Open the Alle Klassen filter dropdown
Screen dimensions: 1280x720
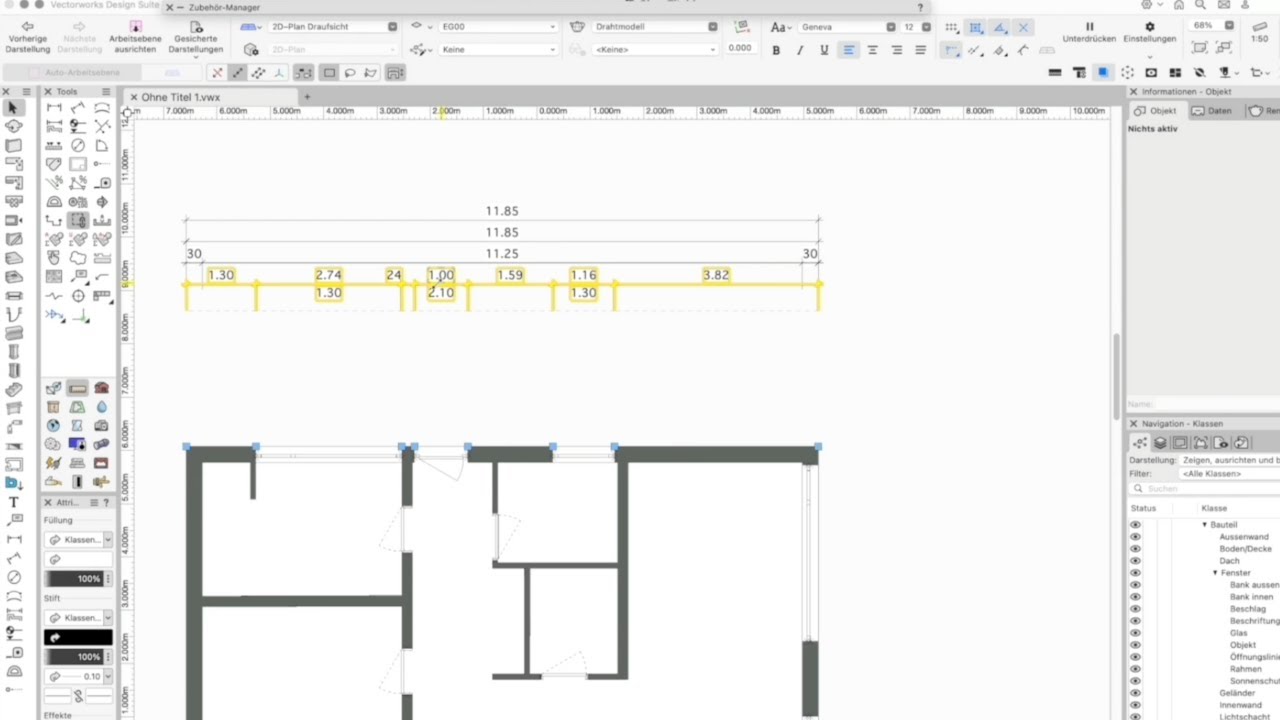[x=1227, y=474]
